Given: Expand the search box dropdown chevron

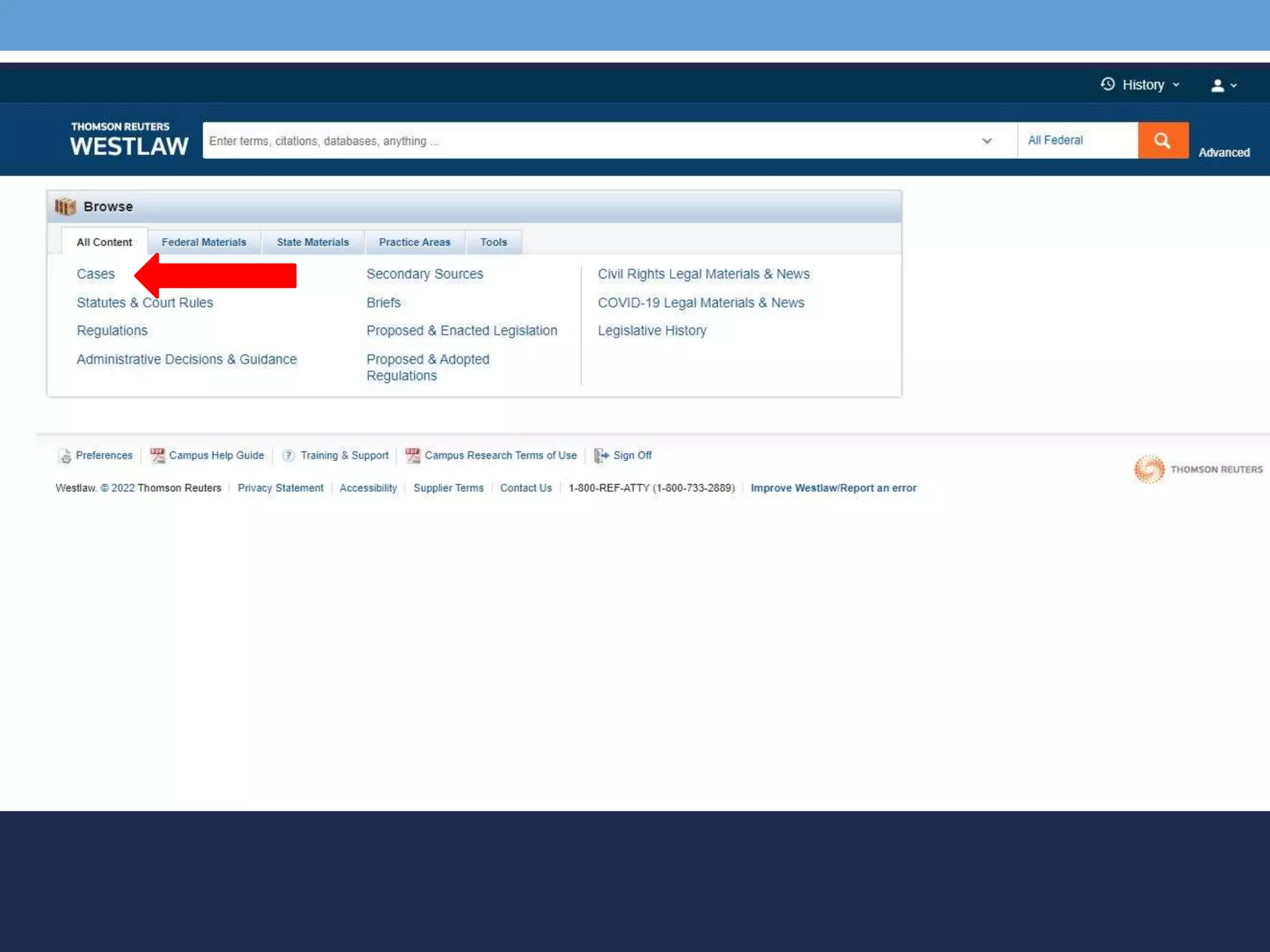Looking at the screenshot, I should (x=987, y=141).
